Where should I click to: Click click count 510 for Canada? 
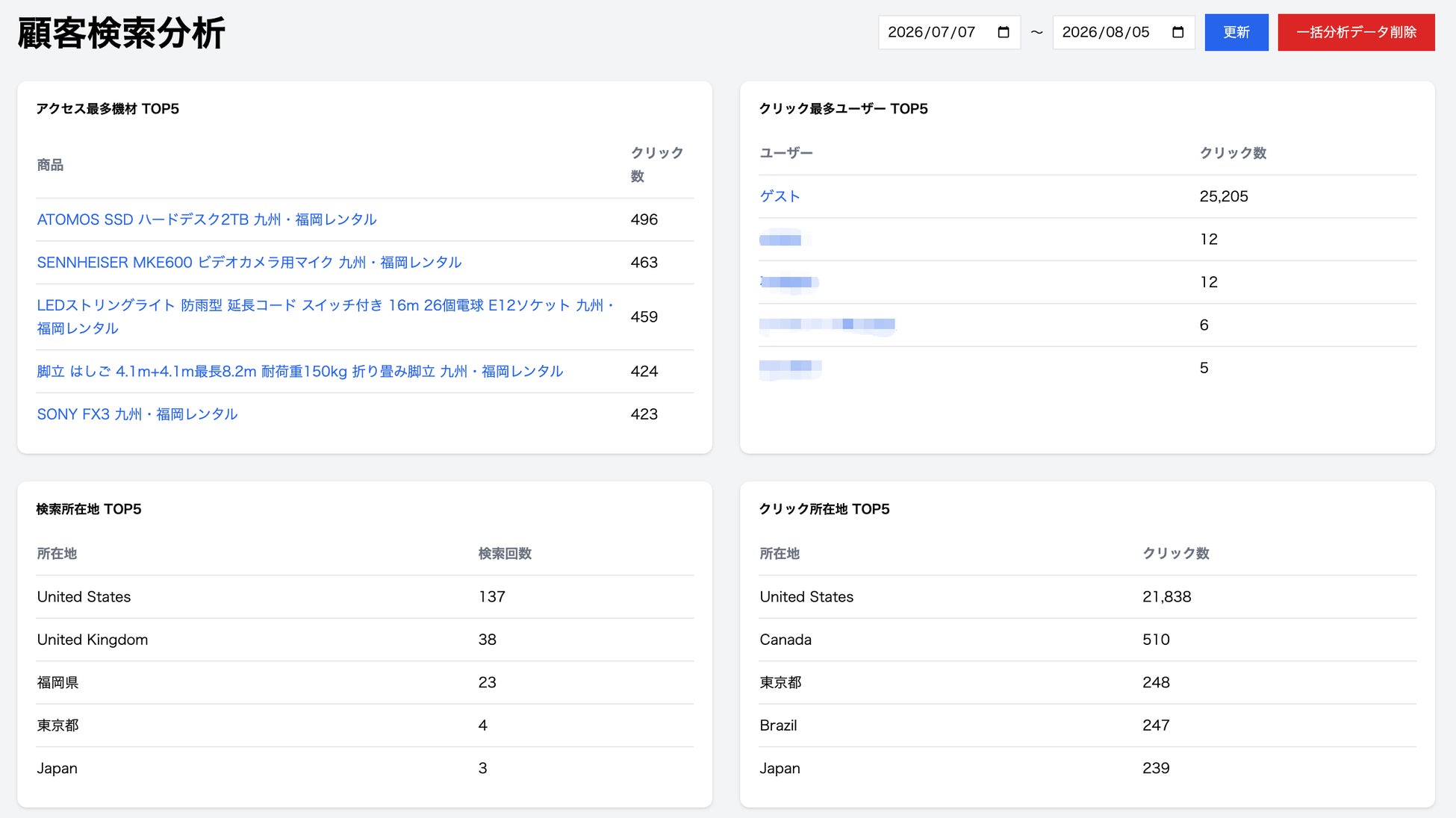(1156, 640)
